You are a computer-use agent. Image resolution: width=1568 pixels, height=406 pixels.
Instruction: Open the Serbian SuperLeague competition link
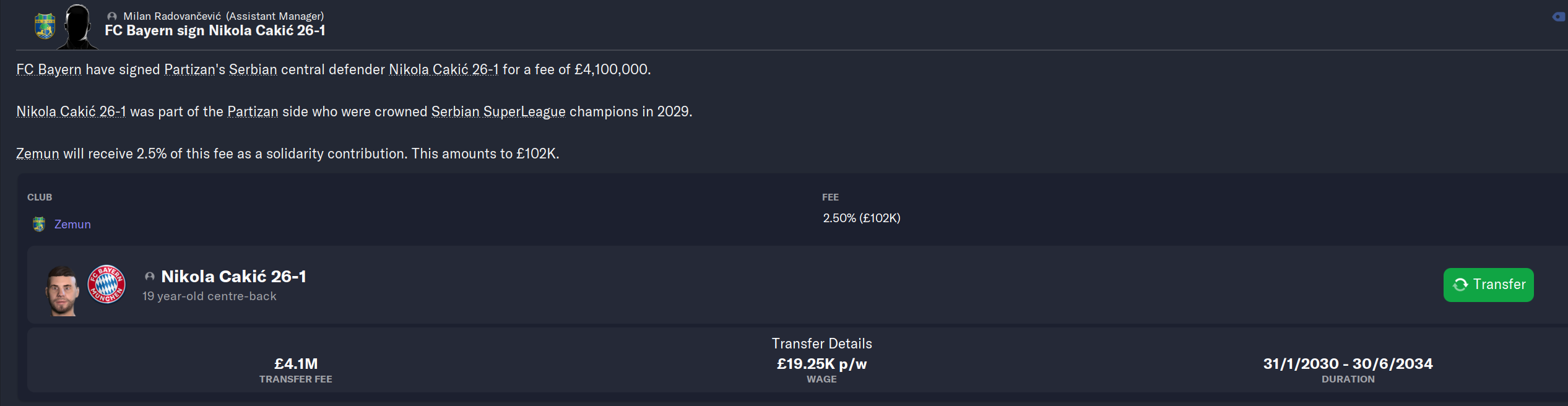point(498,111)
